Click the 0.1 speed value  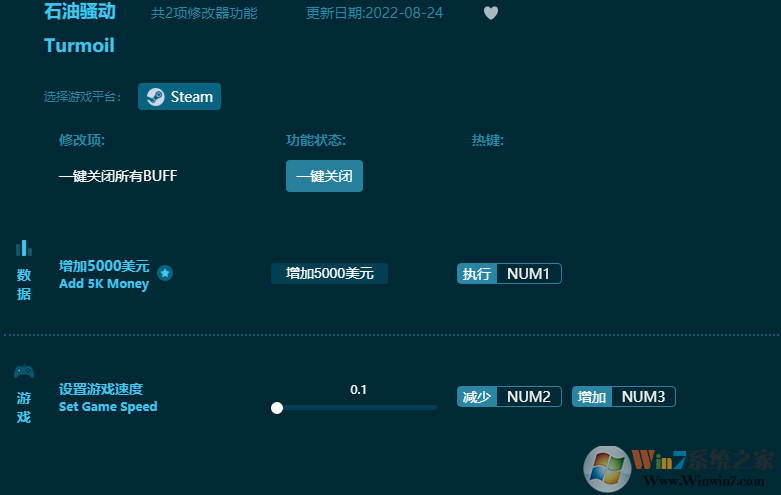click(358, 389)
